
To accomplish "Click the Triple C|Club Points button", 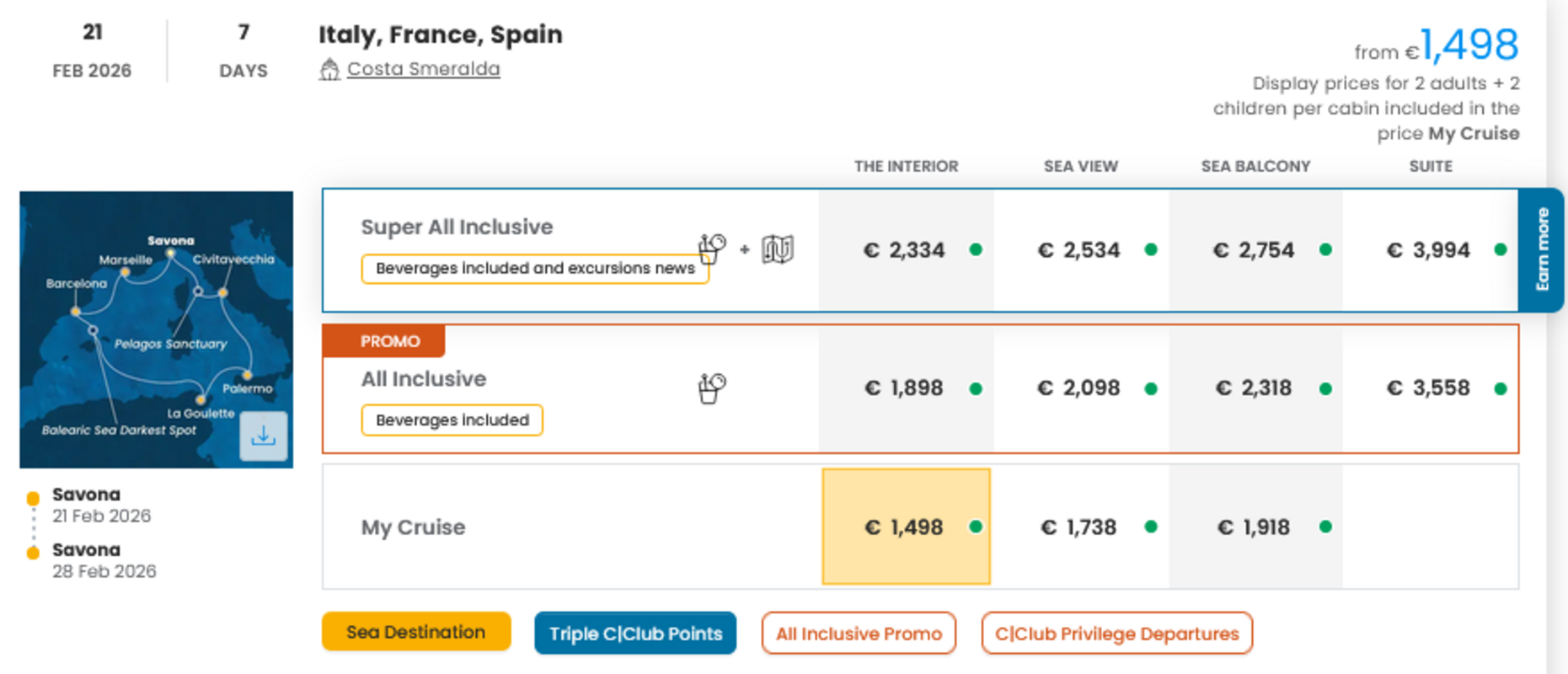I will [x=635, y=634].
